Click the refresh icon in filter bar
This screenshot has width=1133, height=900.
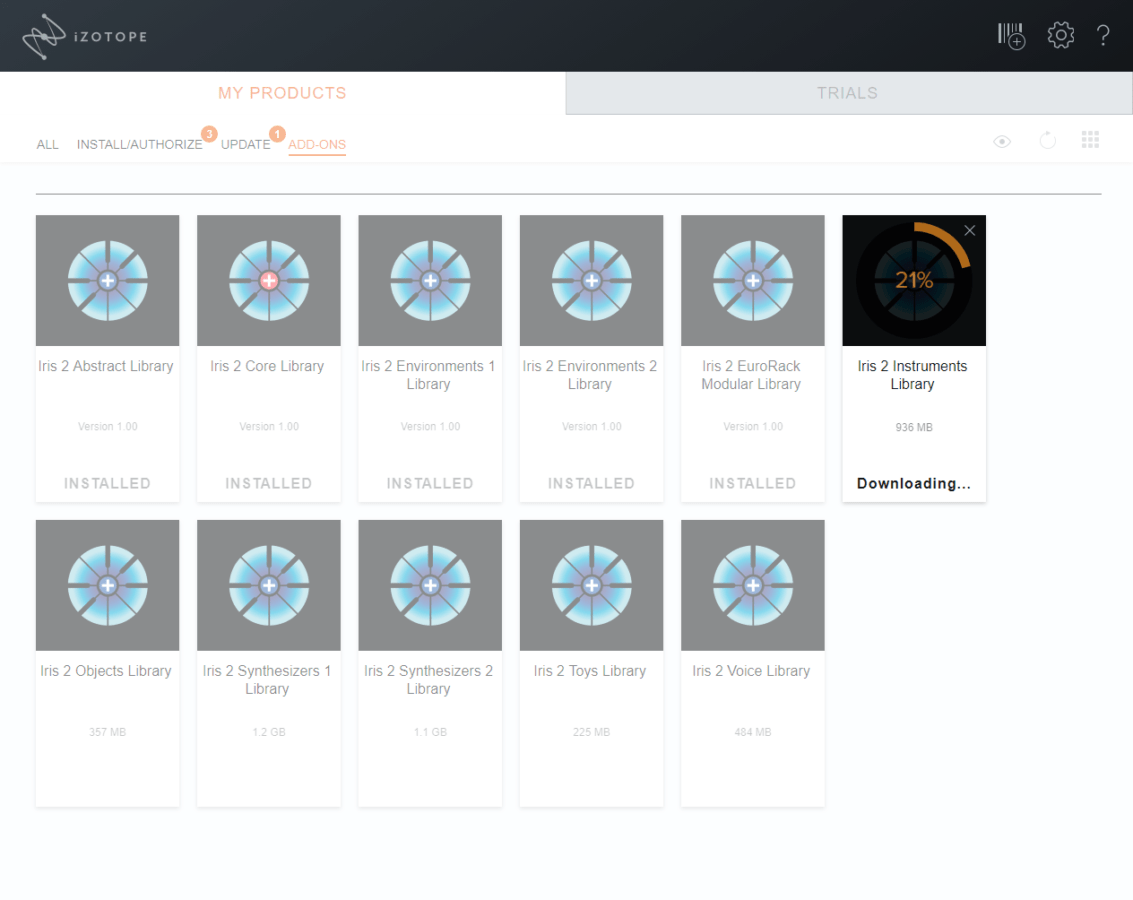point(1047,141)
